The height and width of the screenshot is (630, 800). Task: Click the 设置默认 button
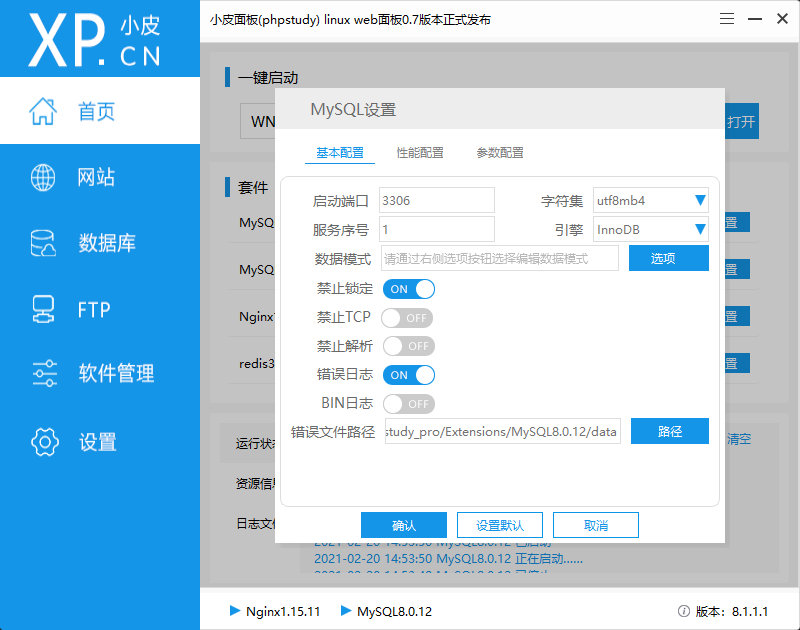click(x=500, y=525)
